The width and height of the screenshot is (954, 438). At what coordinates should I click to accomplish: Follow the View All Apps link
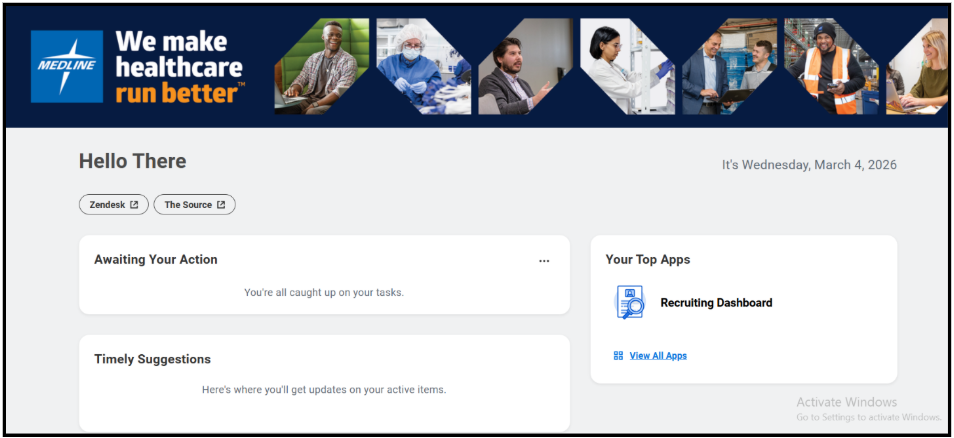click(x=658, y=356)
